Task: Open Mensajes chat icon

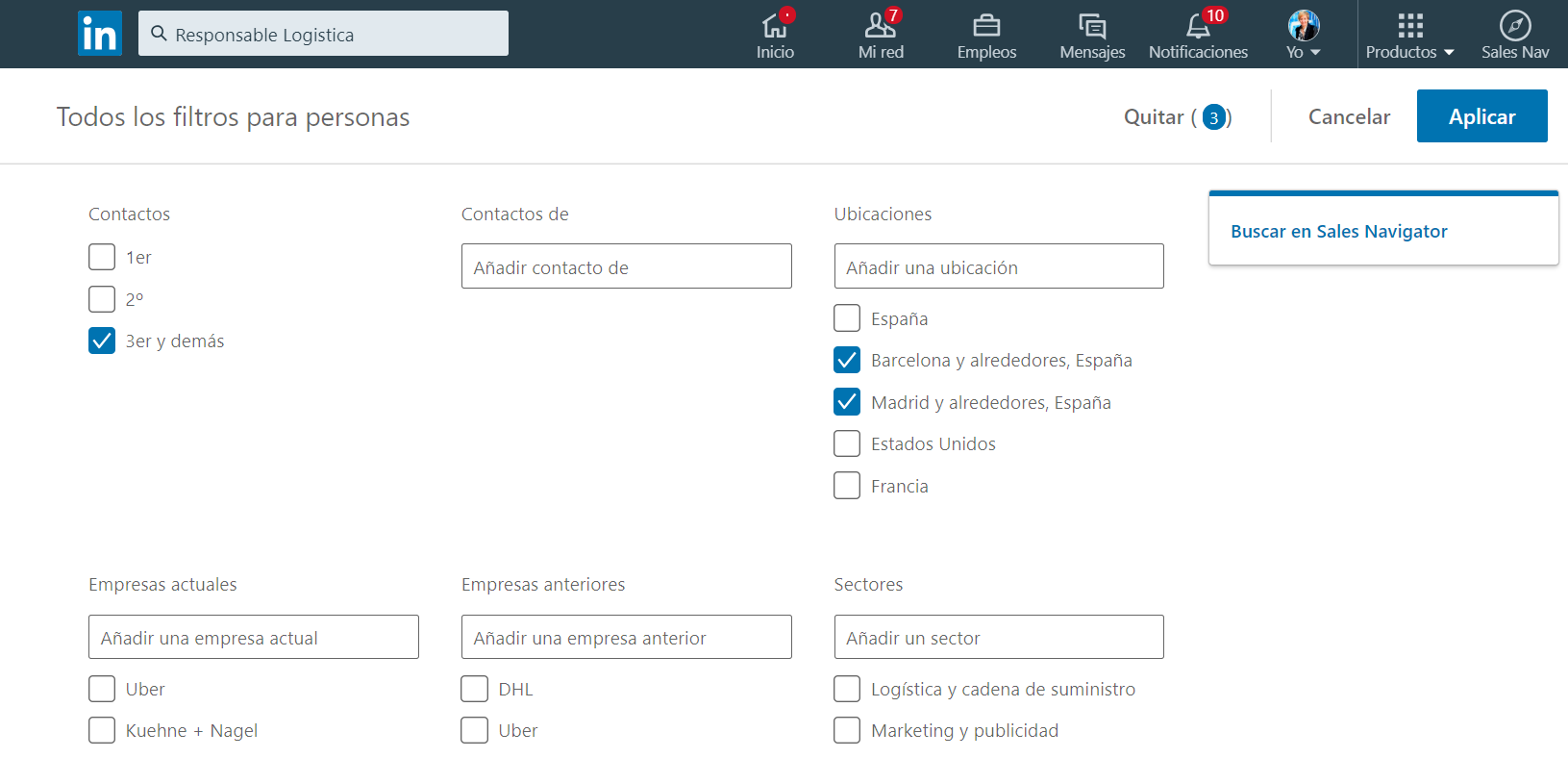Action: 1092,26
